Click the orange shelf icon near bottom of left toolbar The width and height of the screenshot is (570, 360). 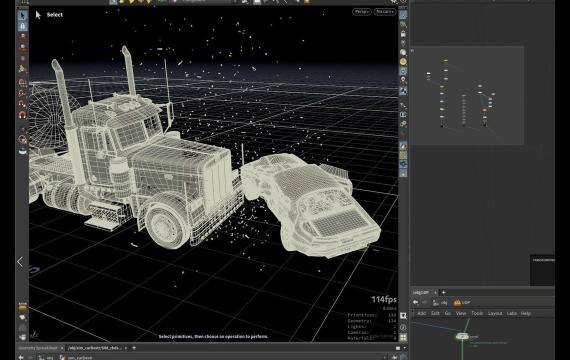pyautogui.click(x=23, y=308)
